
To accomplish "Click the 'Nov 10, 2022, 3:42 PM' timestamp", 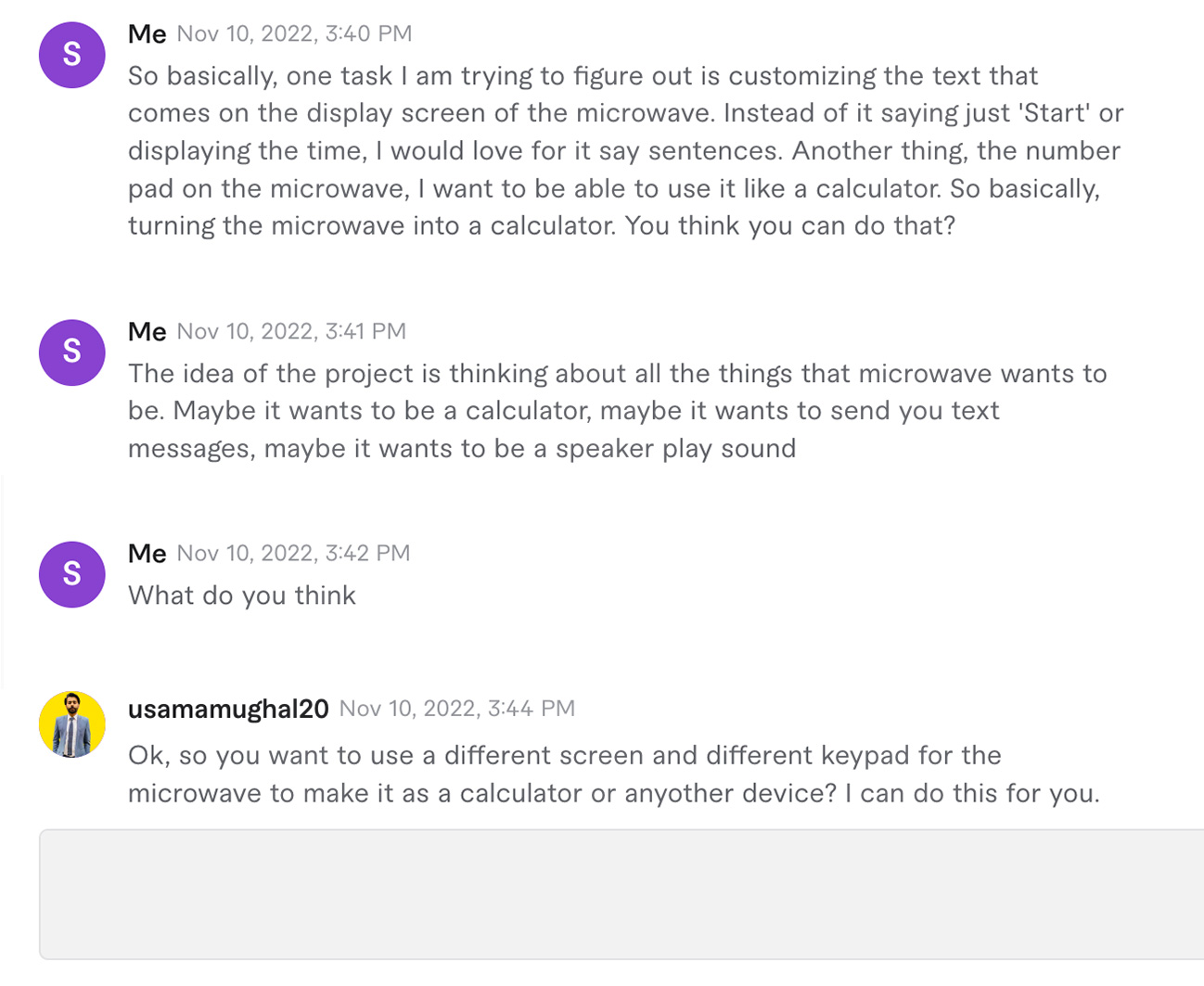I will (x=293, y=553).
